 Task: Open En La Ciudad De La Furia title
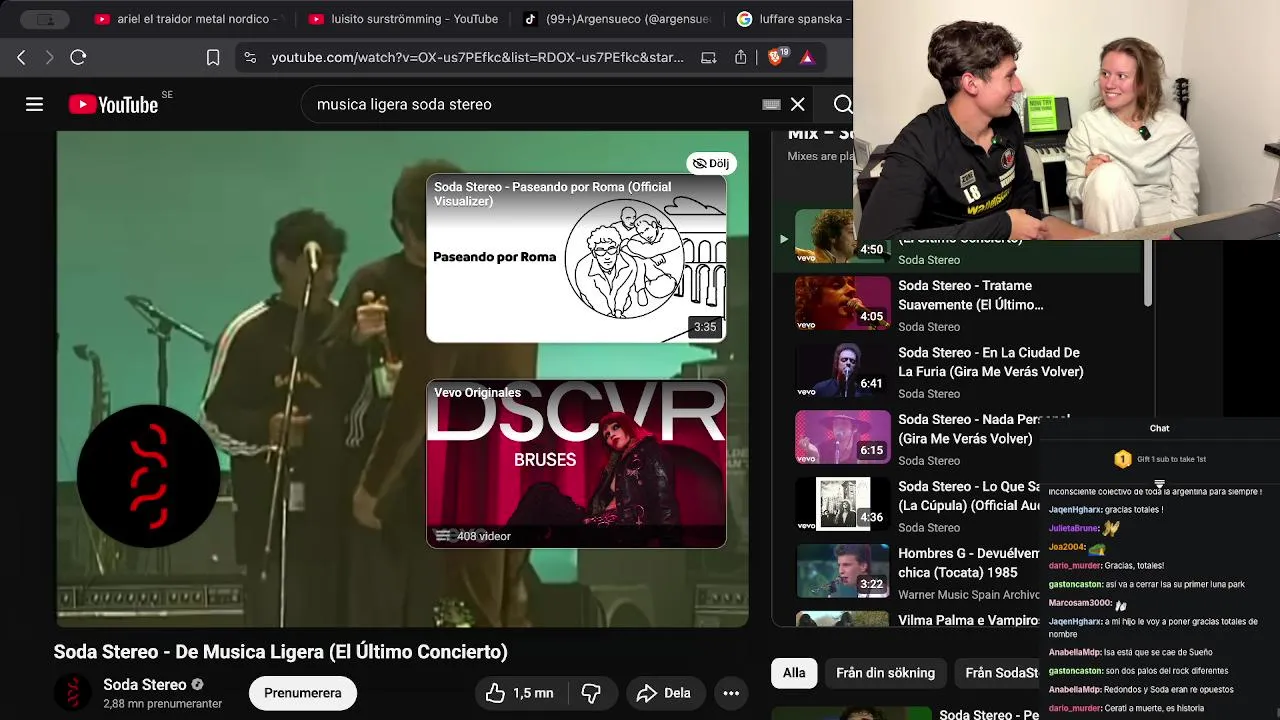[x=990, y=362]
